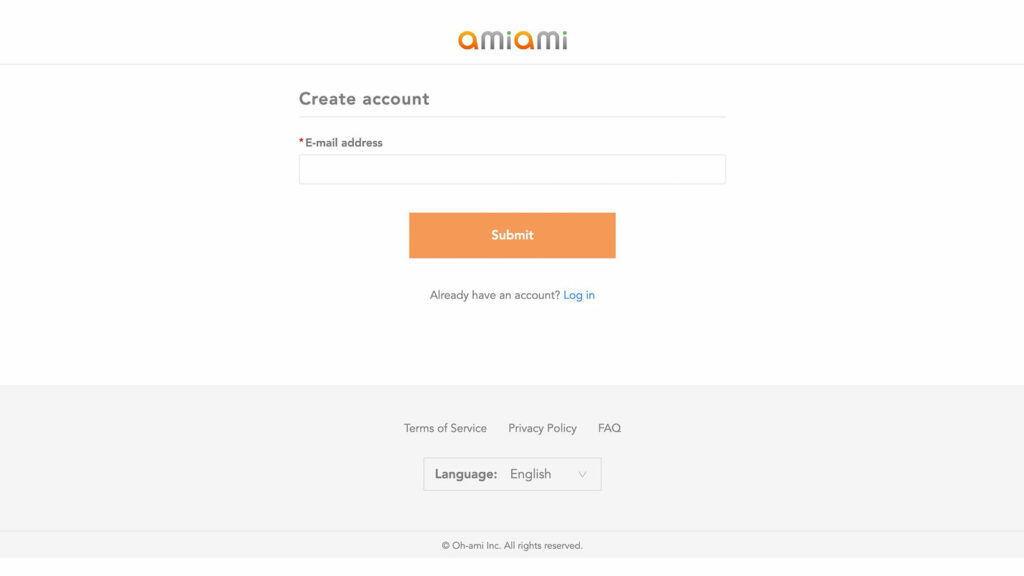
Task: Click the Language dropdown chevron arrow
Action: click(x=582, y=474)
